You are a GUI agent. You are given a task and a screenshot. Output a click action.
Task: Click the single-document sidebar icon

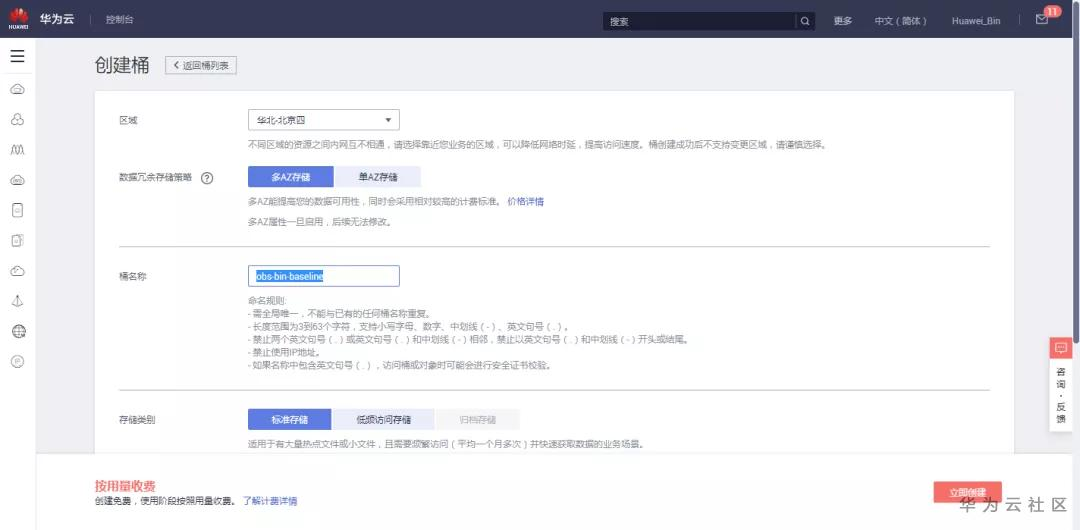pos(18,211)
